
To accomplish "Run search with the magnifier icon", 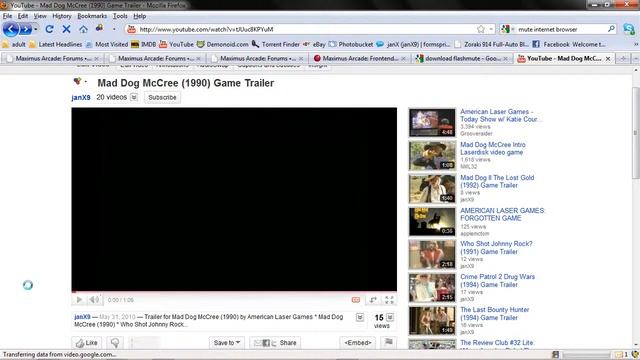I will (x=611, y=29).
